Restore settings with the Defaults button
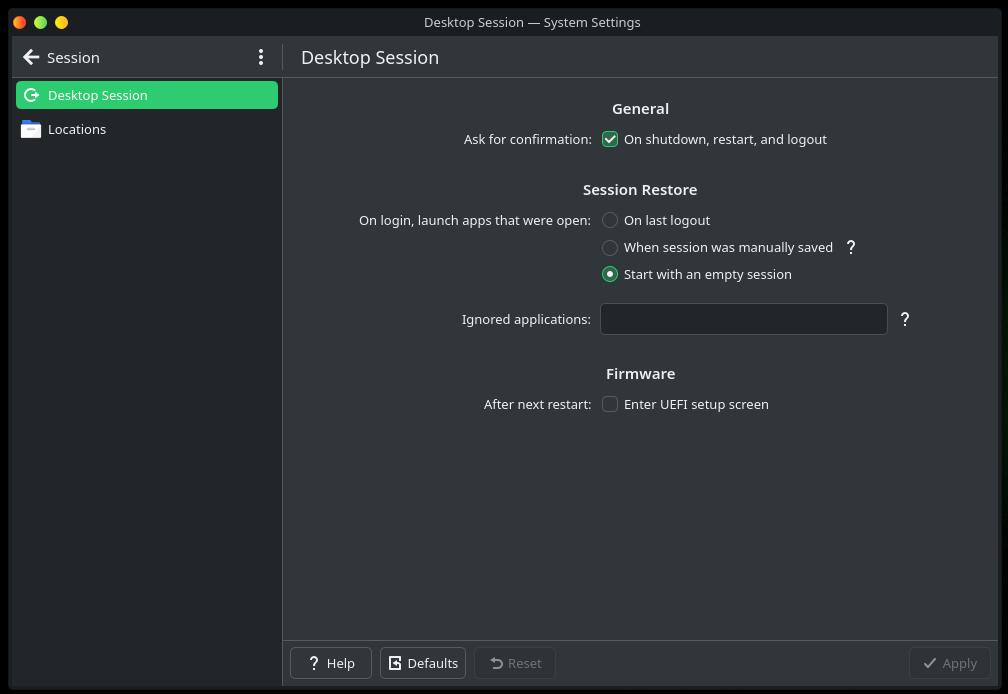This screenshot has height=694, width=1008. 423,663
